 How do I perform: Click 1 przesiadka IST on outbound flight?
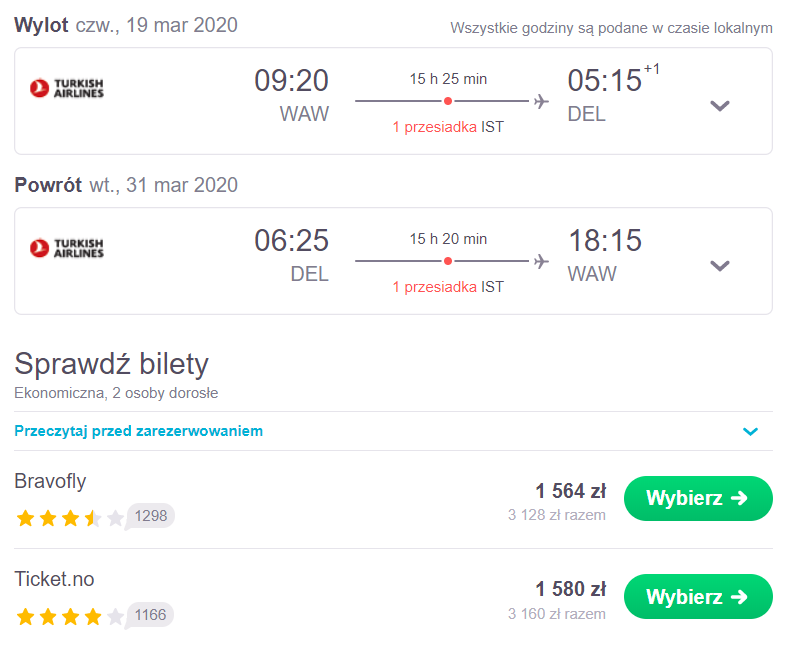tap(448, 127)
